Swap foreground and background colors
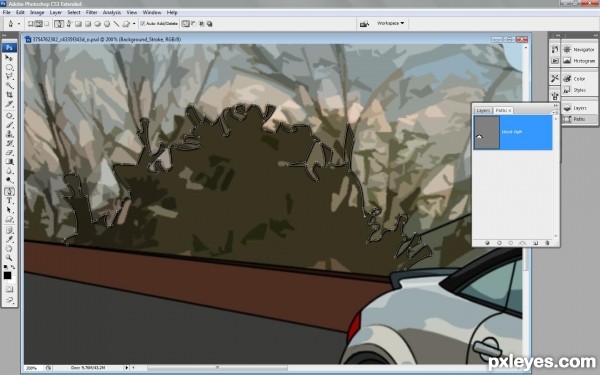The image size is (600, 375). pyautogui.click(x=13, y=267)
